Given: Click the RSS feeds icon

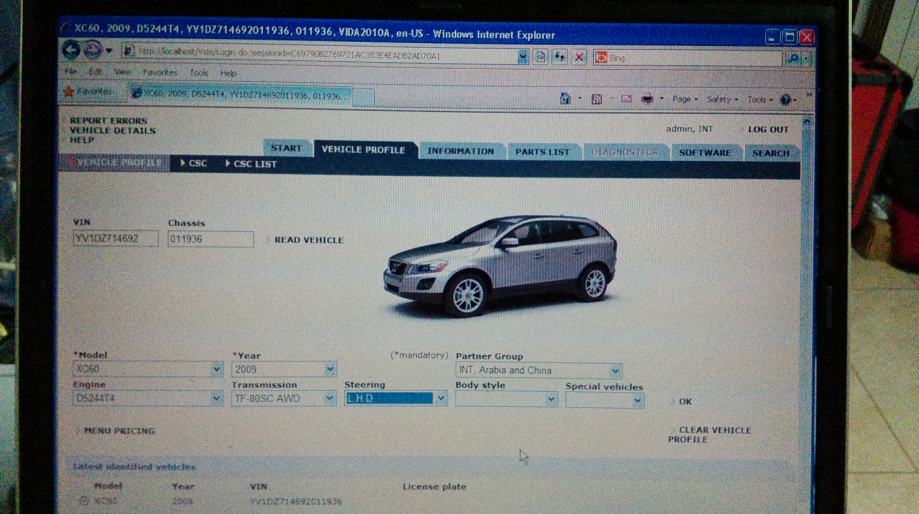Looking at the screenshot, I should click(597, 99).
